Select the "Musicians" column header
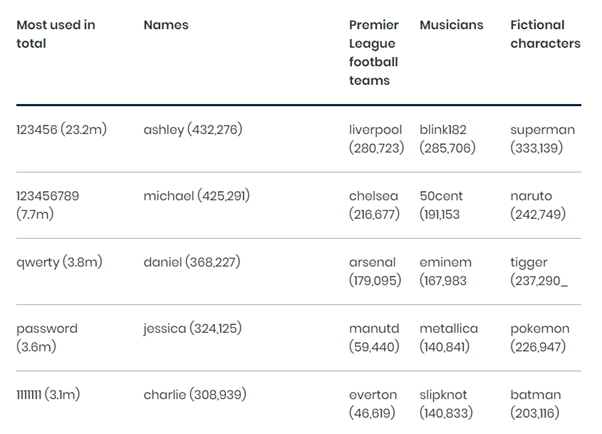The height and width of the screenshot is (434, 602). [451, 25]
